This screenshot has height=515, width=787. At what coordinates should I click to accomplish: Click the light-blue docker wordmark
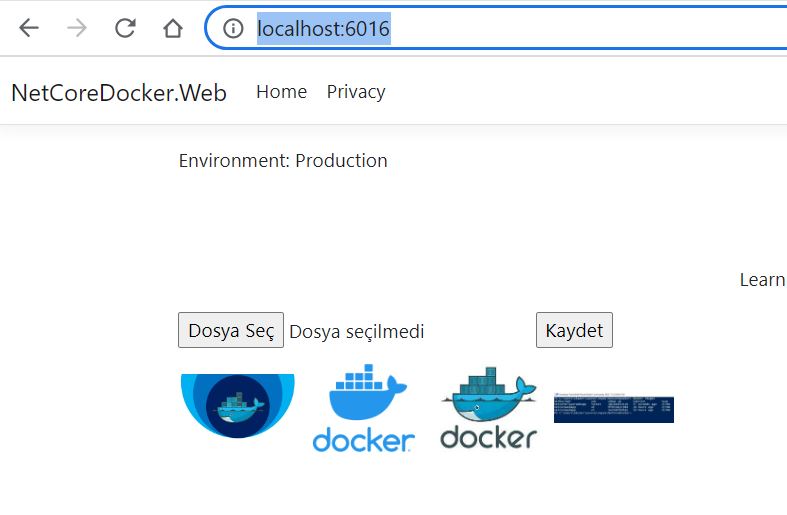coord(363,440)
